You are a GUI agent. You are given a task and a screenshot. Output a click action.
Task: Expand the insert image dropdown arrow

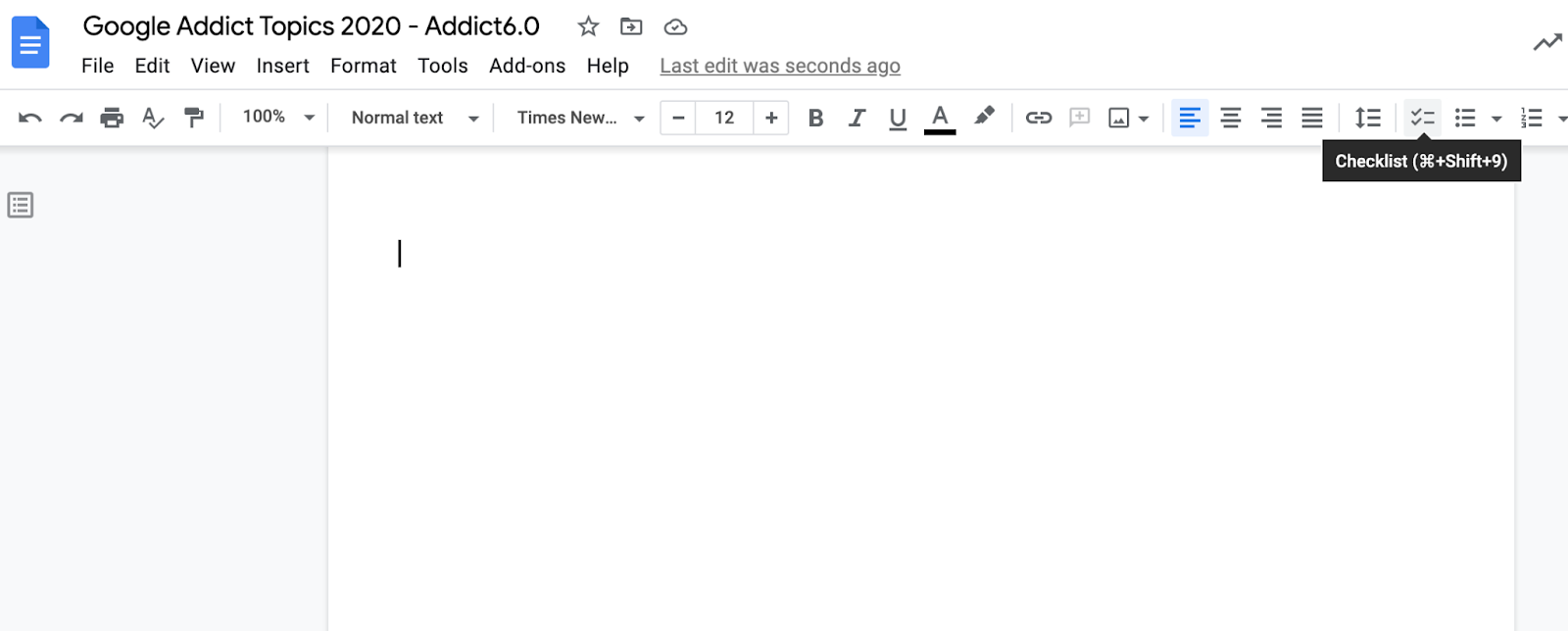(x=1143, y=119)
